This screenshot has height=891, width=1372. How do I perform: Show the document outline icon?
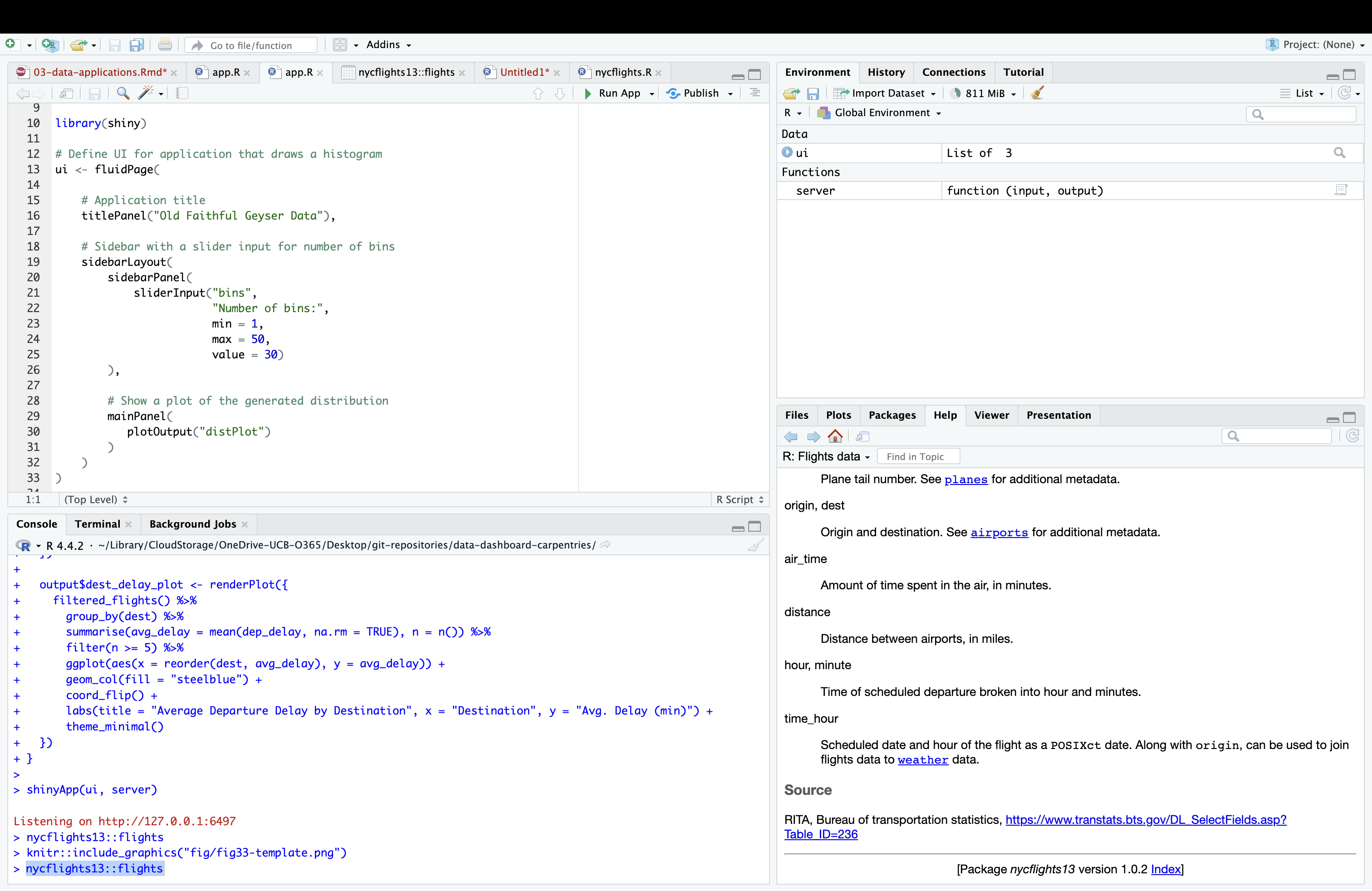tap(755, 93)
